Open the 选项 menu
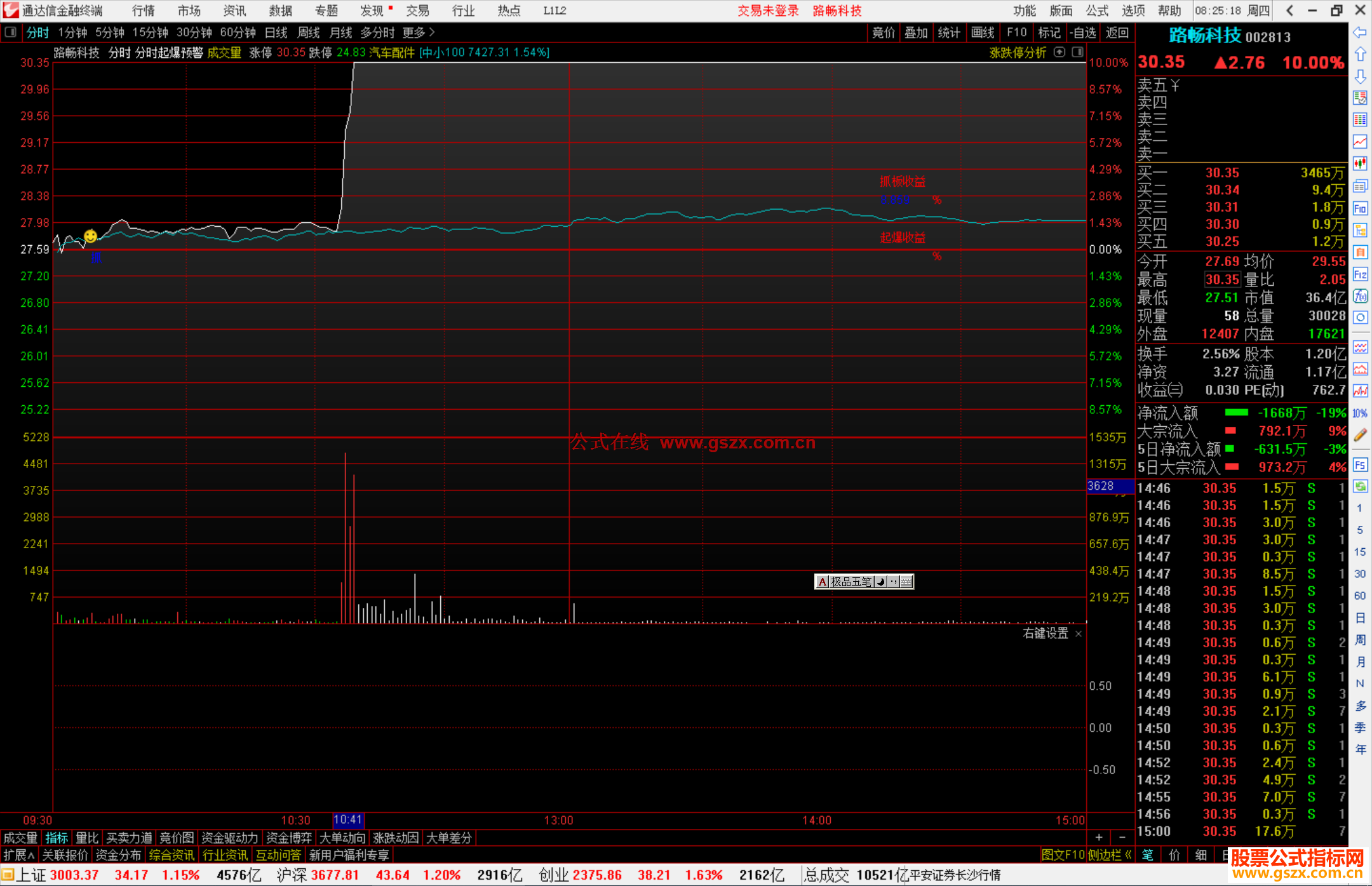The width and height of the screenshot is (1372, 886). tap(1133, 11)
